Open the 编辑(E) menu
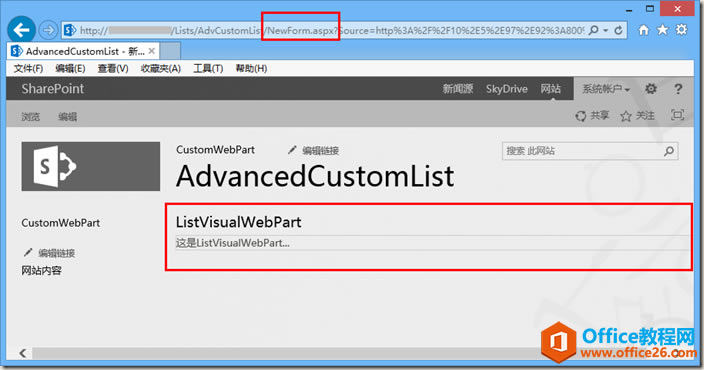The height and width of the screenshot is (370, 704). coord(70,68)
